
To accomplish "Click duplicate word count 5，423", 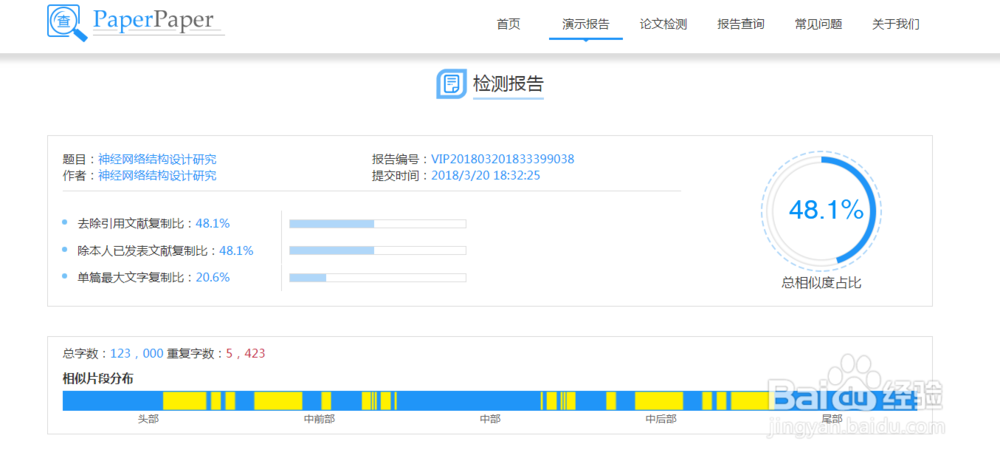I will pyautogui.click(x=246, y=353).
